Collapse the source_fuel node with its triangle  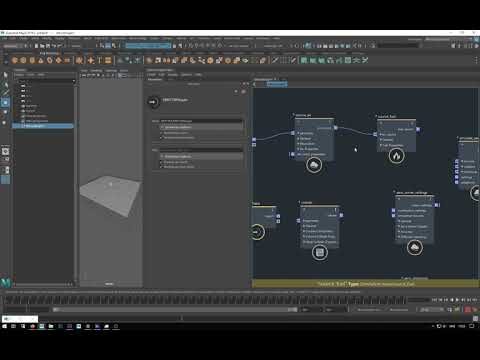click(x=376, y=116)
